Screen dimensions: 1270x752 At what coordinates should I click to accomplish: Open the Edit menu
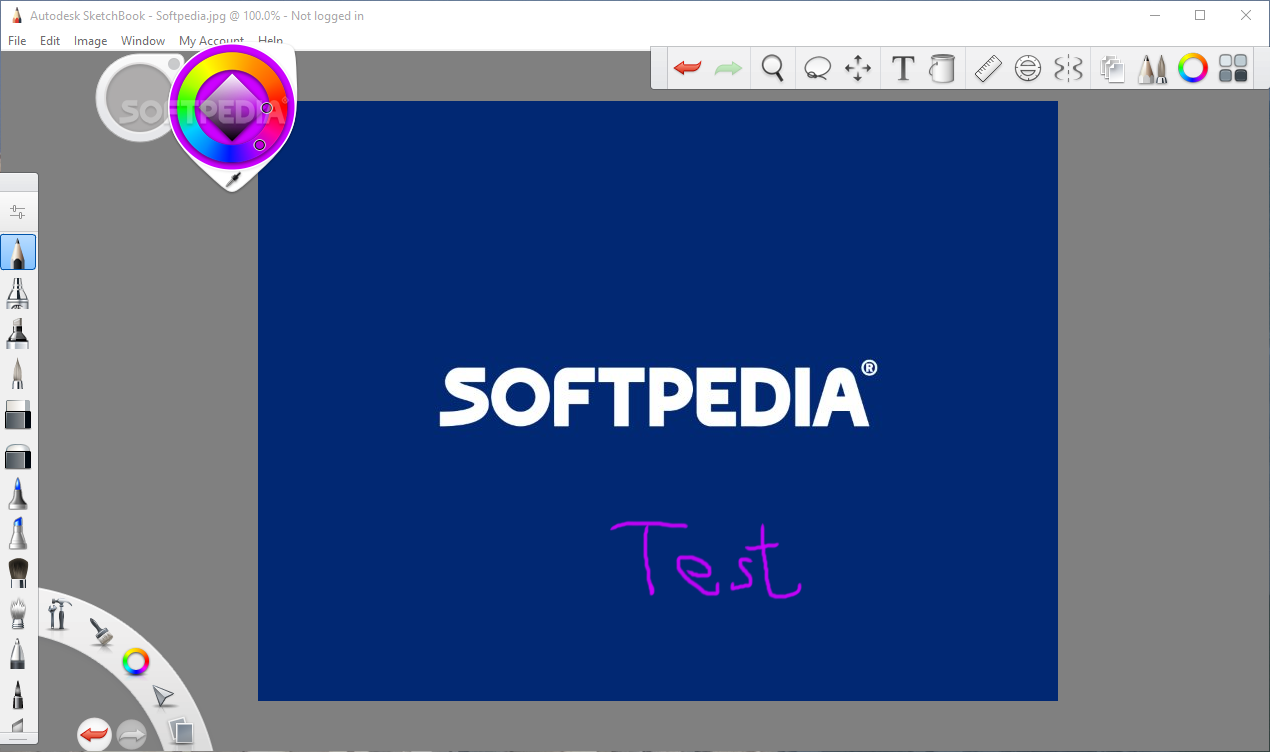50,41
